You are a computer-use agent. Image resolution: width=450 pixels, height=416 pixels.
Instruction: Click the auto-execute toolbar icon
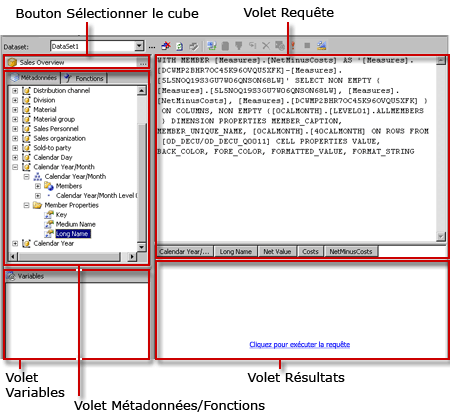pos(253,45)
